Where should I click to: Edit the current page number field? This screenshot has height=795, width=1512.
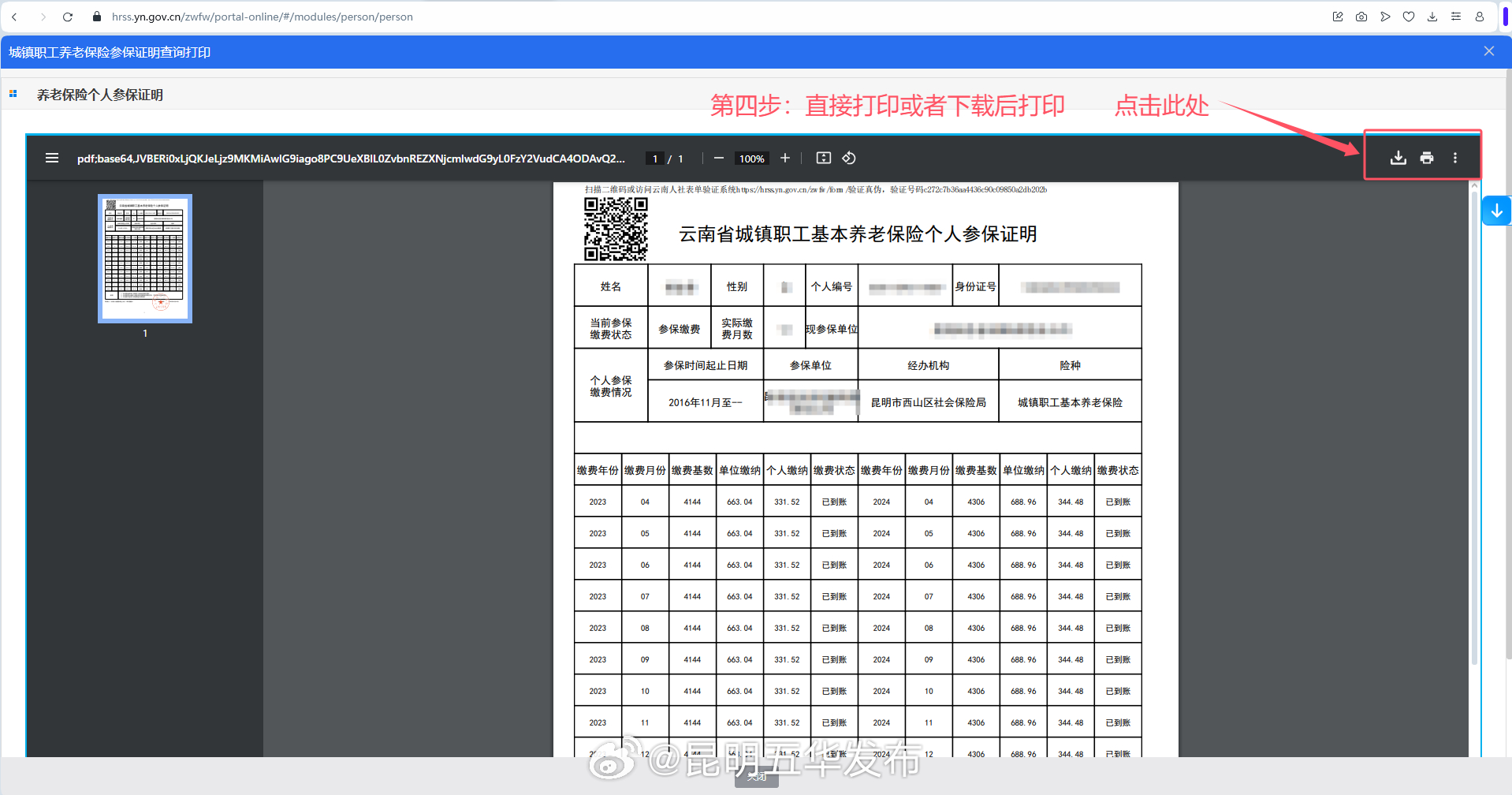[x=654, y=158]
